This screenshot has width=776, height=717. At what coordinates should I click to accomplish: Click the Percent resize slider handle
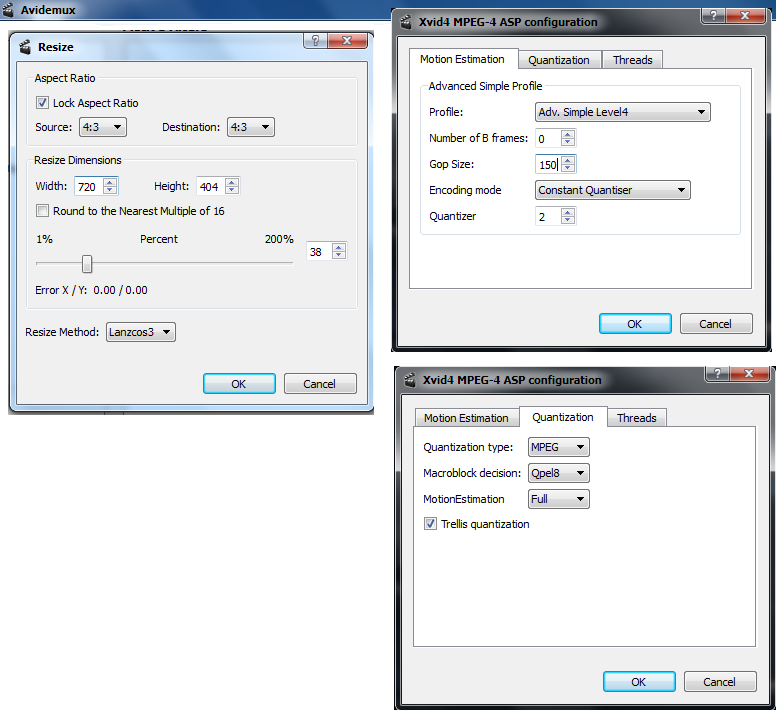[x=87, y=264]
